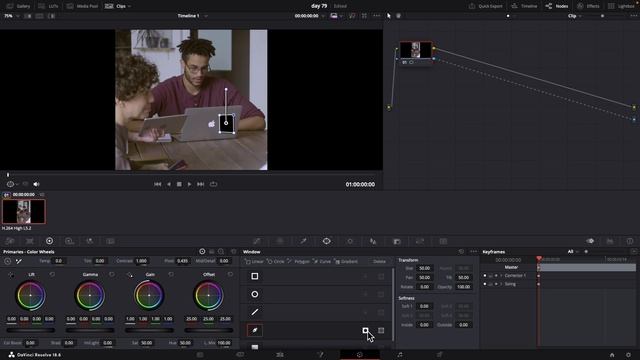The width and height of the screenshot is (640, 360).
Task: Pick white point for Gain
Action: [129, 275]
